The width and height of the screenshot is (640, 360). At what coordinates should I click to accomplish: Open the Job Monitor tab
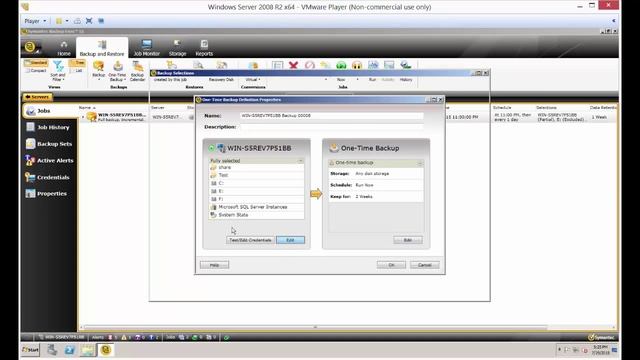[147, 48]
